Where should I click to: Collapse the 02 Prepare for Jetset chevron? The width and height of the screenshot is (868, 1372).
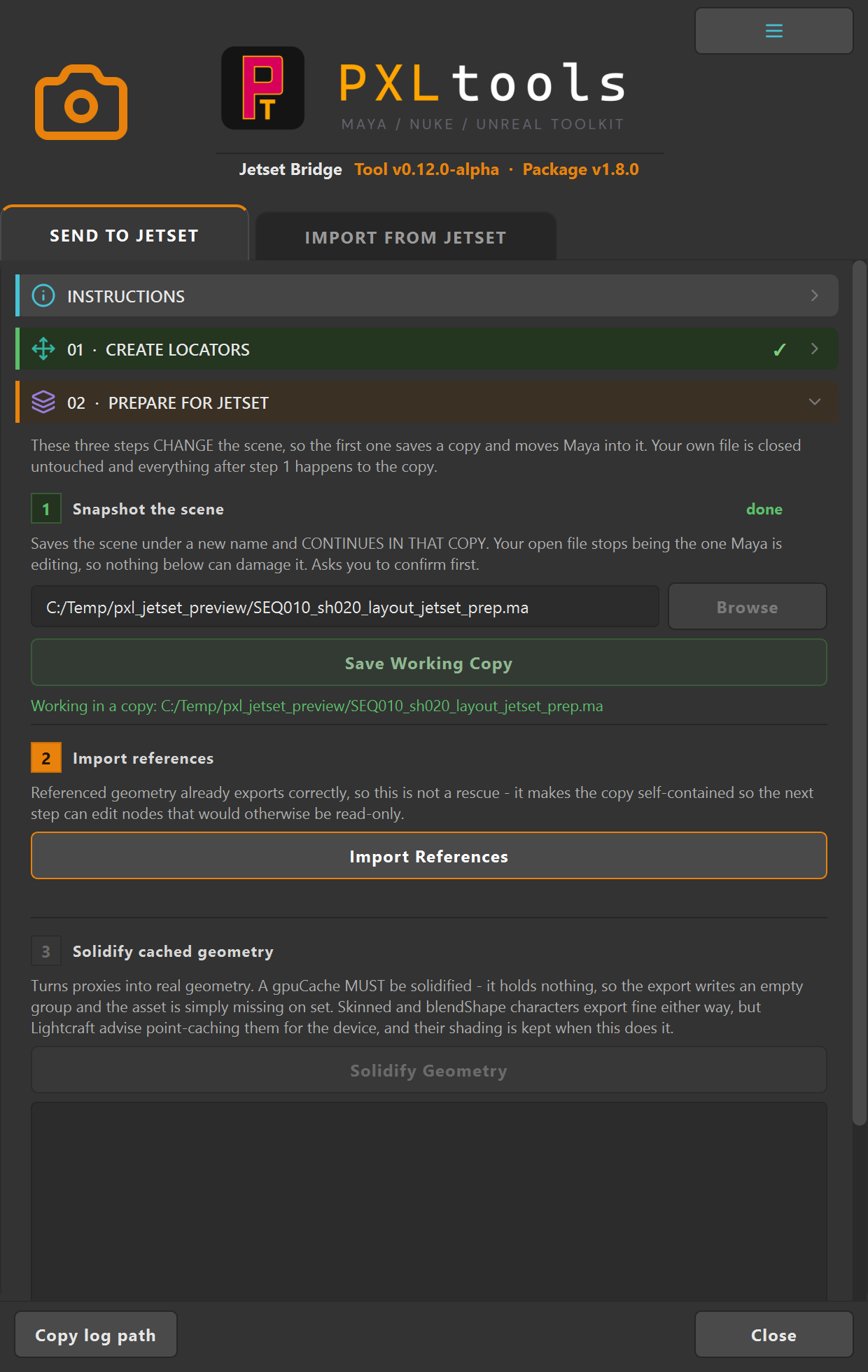pos(814,402)
